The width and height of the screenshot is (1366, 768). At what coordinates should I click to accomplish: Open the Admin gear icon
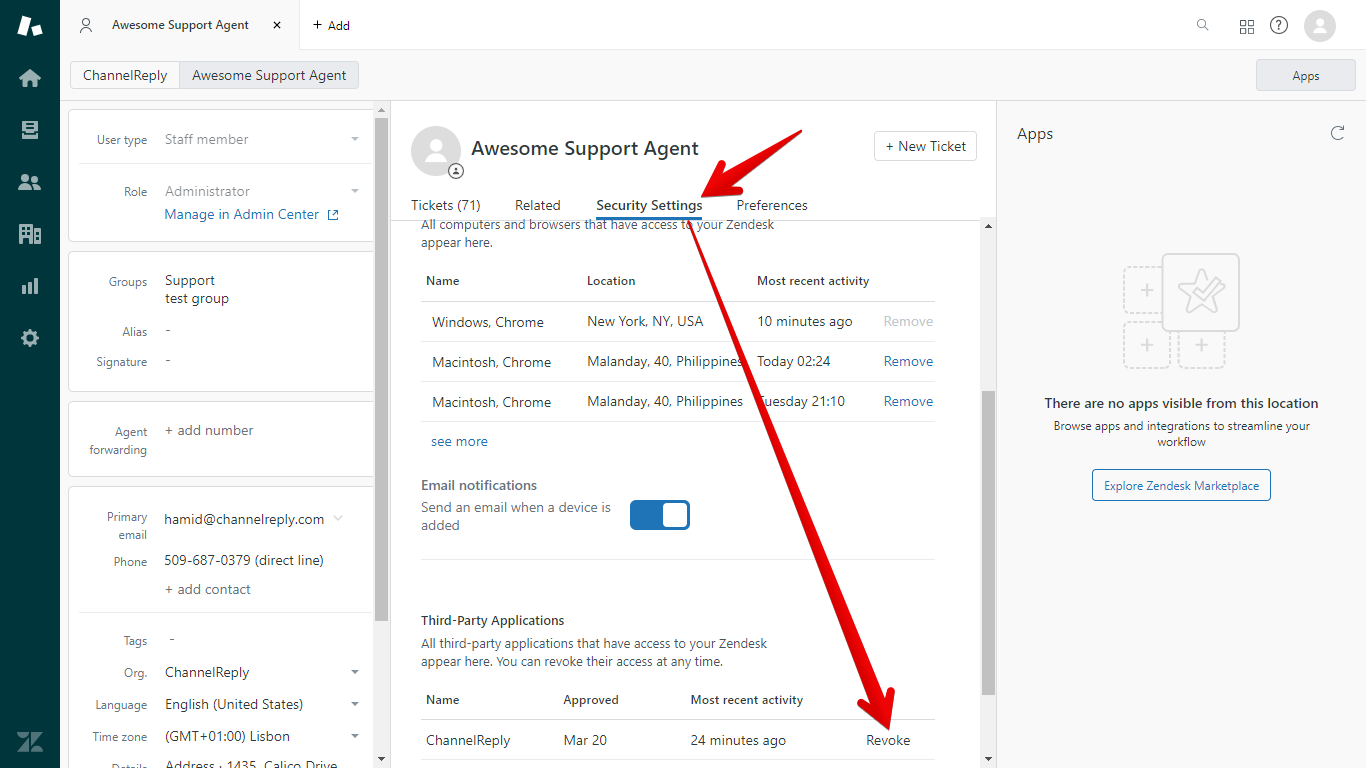coord(30,338)
